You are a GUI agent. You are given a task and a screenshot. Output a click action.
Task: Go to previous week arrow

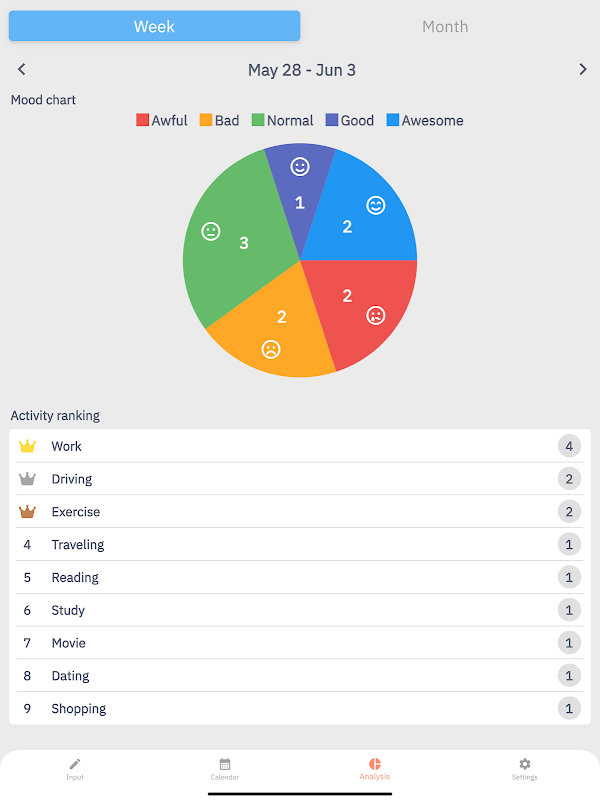coord(22,69)
